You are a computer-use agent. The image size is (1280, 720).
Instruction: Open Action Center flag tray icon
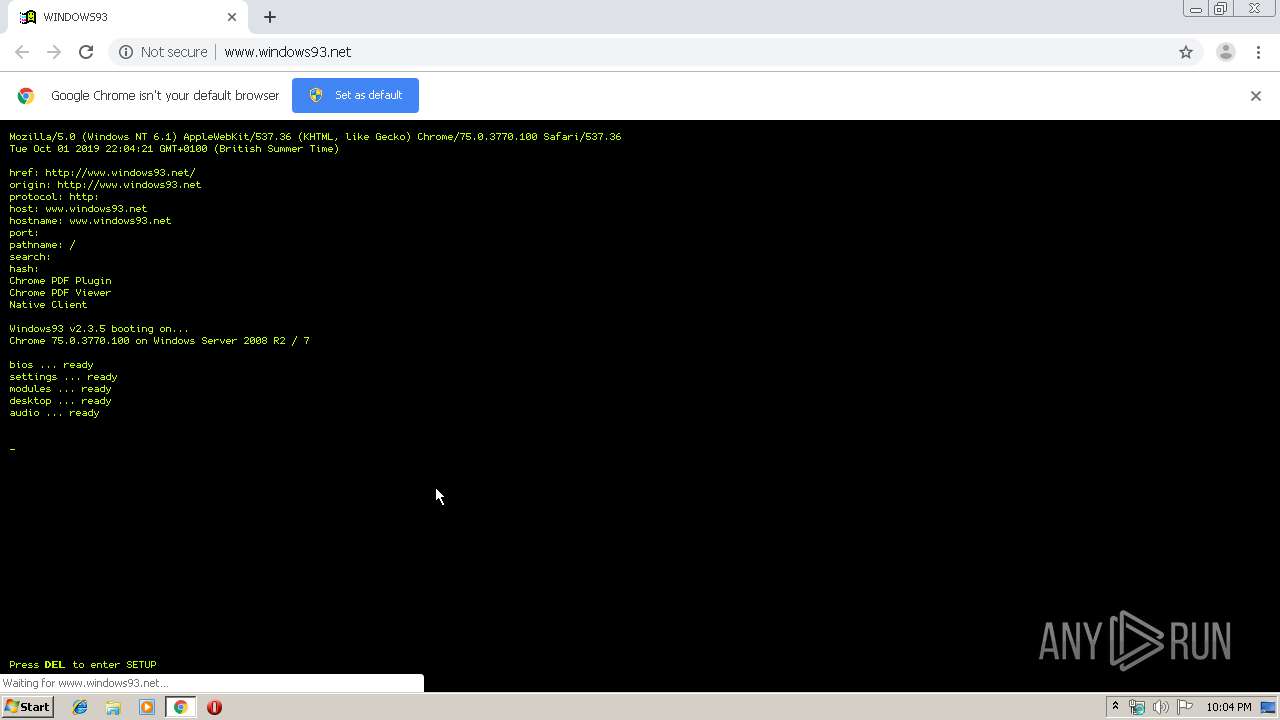[1184, 707]
